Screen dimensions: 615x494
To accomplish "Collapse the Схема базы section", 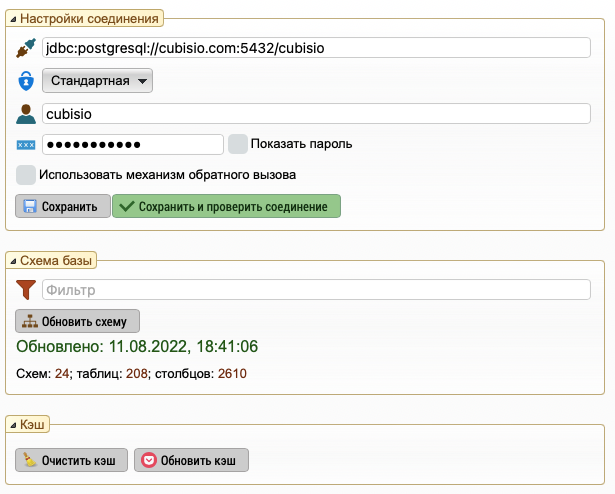I will 13,261.
